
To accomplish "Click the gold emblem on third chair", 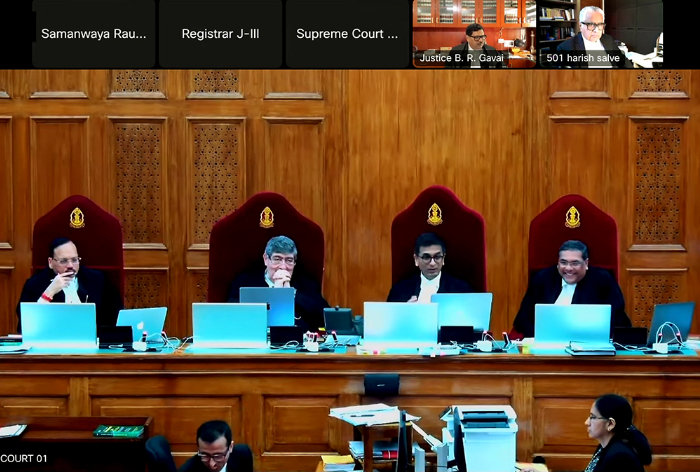I will pyautogui.click(x=434, y=214).
